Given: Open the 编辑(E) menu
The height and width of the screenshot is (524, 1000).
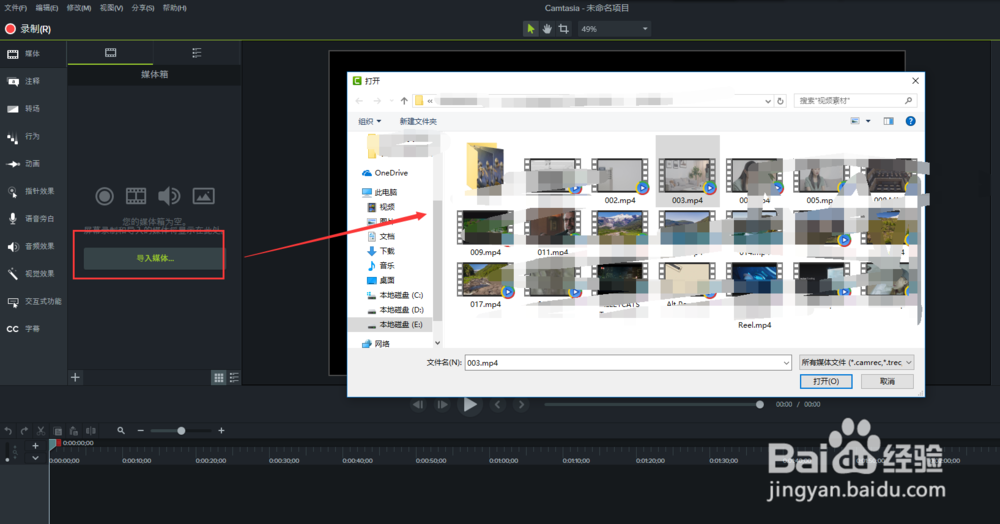Looking at the screenshot, I should (x=47, y=8).
